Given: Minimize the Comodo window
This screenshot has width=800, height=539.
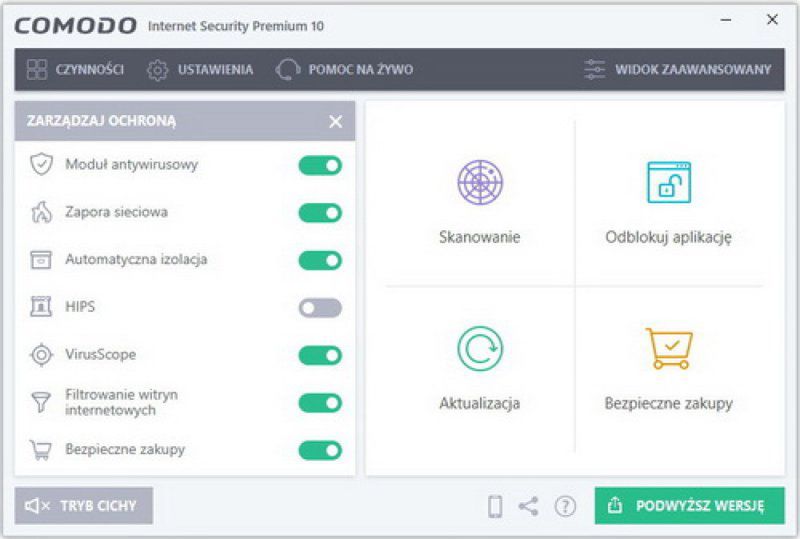Looking at the screenshot, I should [726, 20].
